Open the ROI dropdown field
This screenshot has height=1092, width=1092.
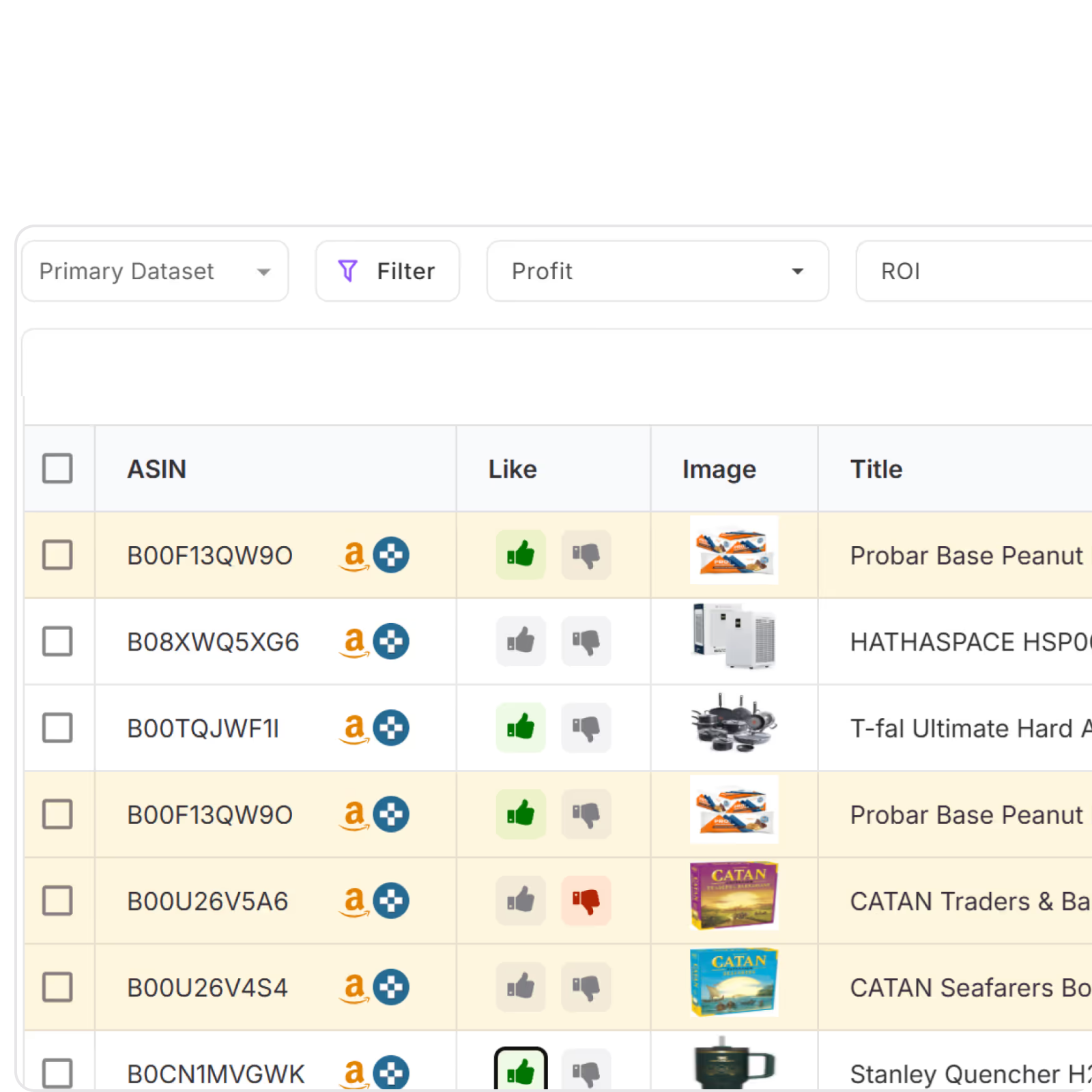973,271
